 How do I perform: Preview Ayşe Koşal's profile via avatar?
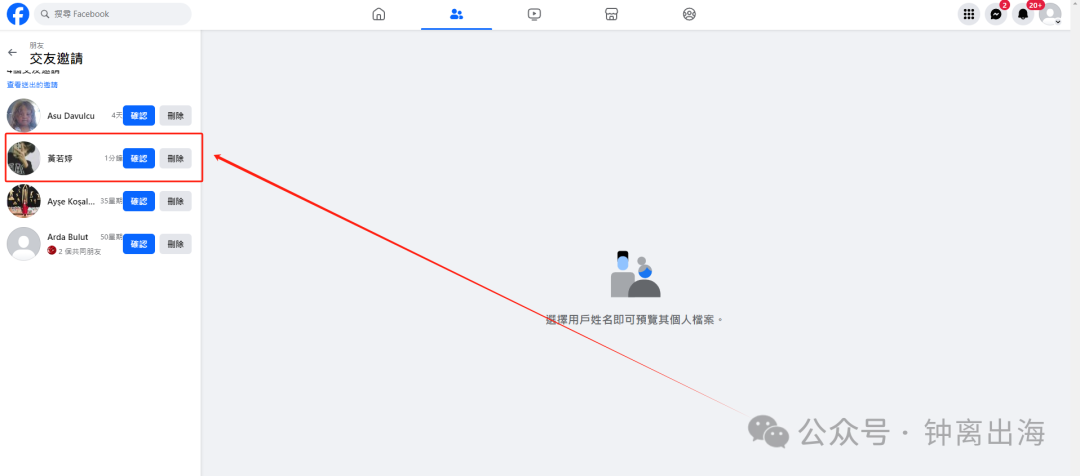click(23, 201)
